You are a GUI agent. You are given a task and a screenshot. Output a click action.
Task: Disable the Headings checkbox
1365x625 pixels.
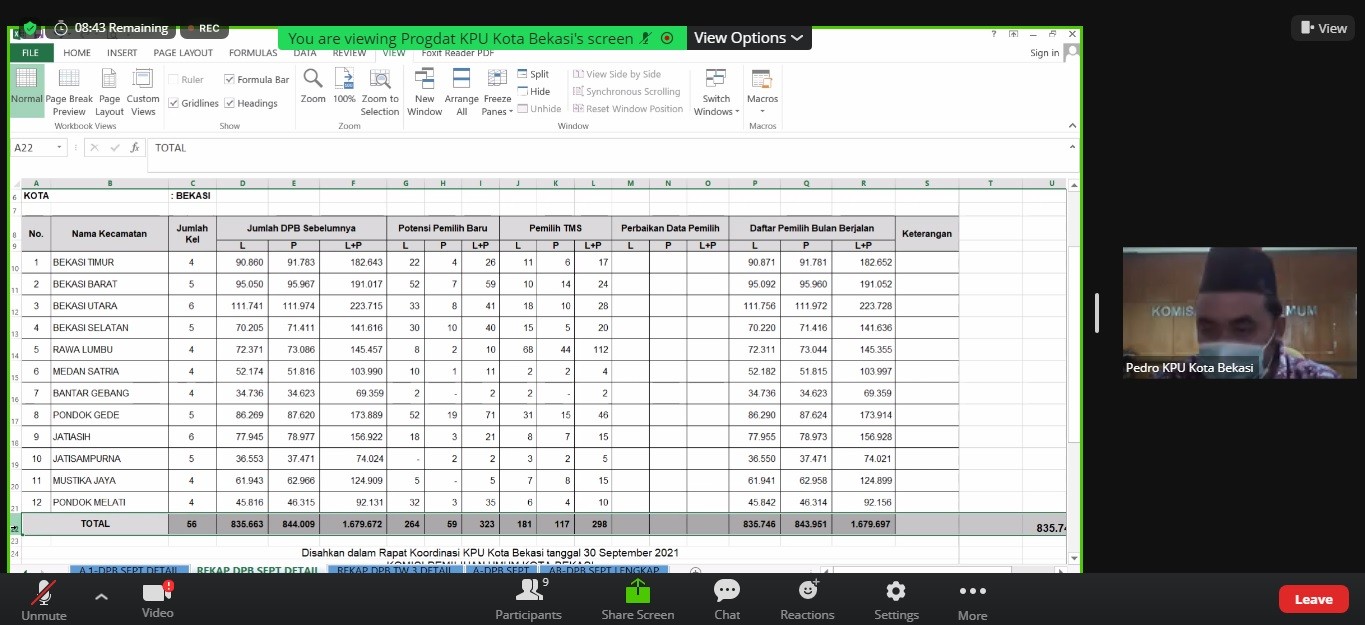tap(230, 104)
